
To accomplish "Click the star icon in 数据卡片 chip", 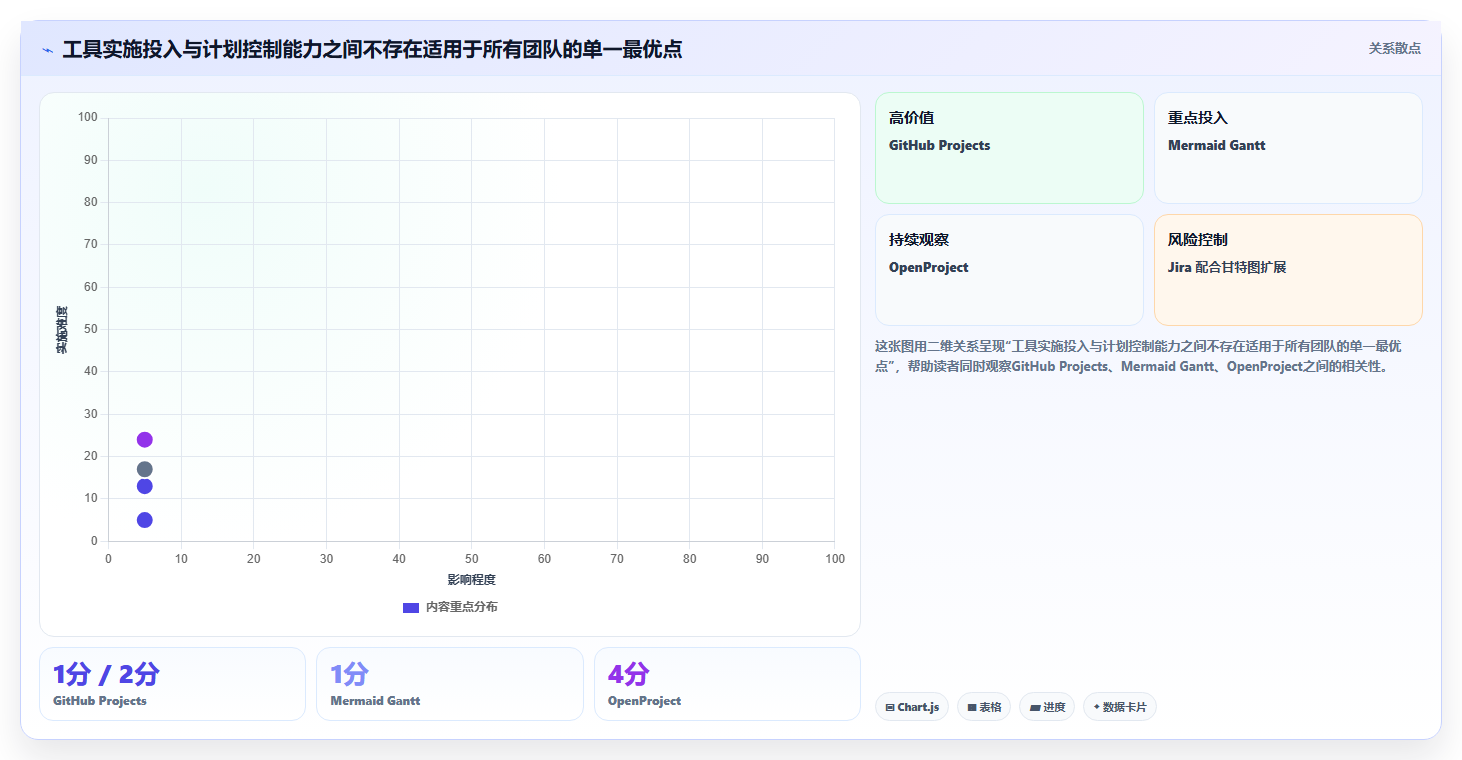I will click(x=1096, y=707).
